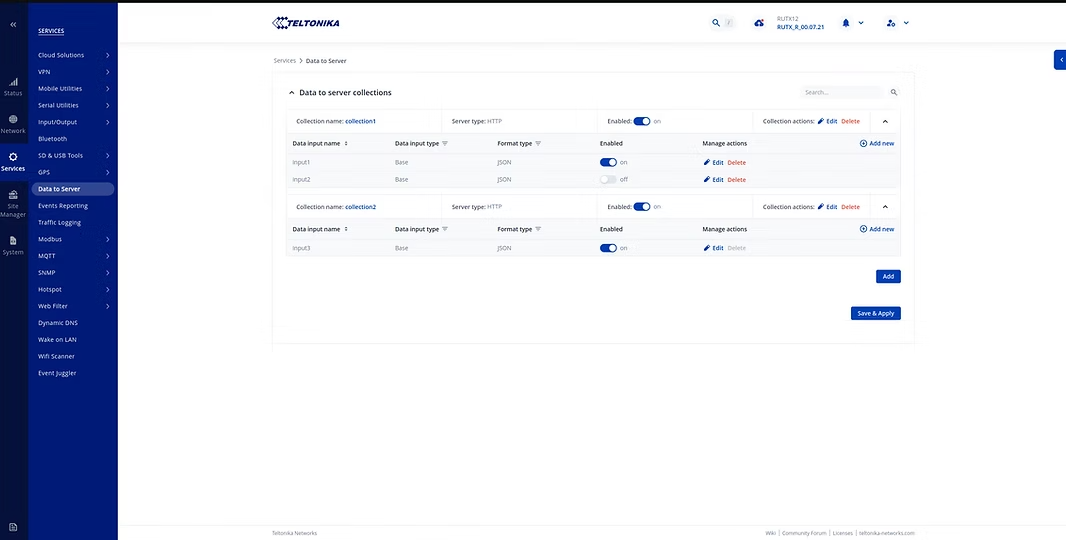The image size is (1066, 540).
Task: Click the collections search field
Action: [x=842, y=92]
